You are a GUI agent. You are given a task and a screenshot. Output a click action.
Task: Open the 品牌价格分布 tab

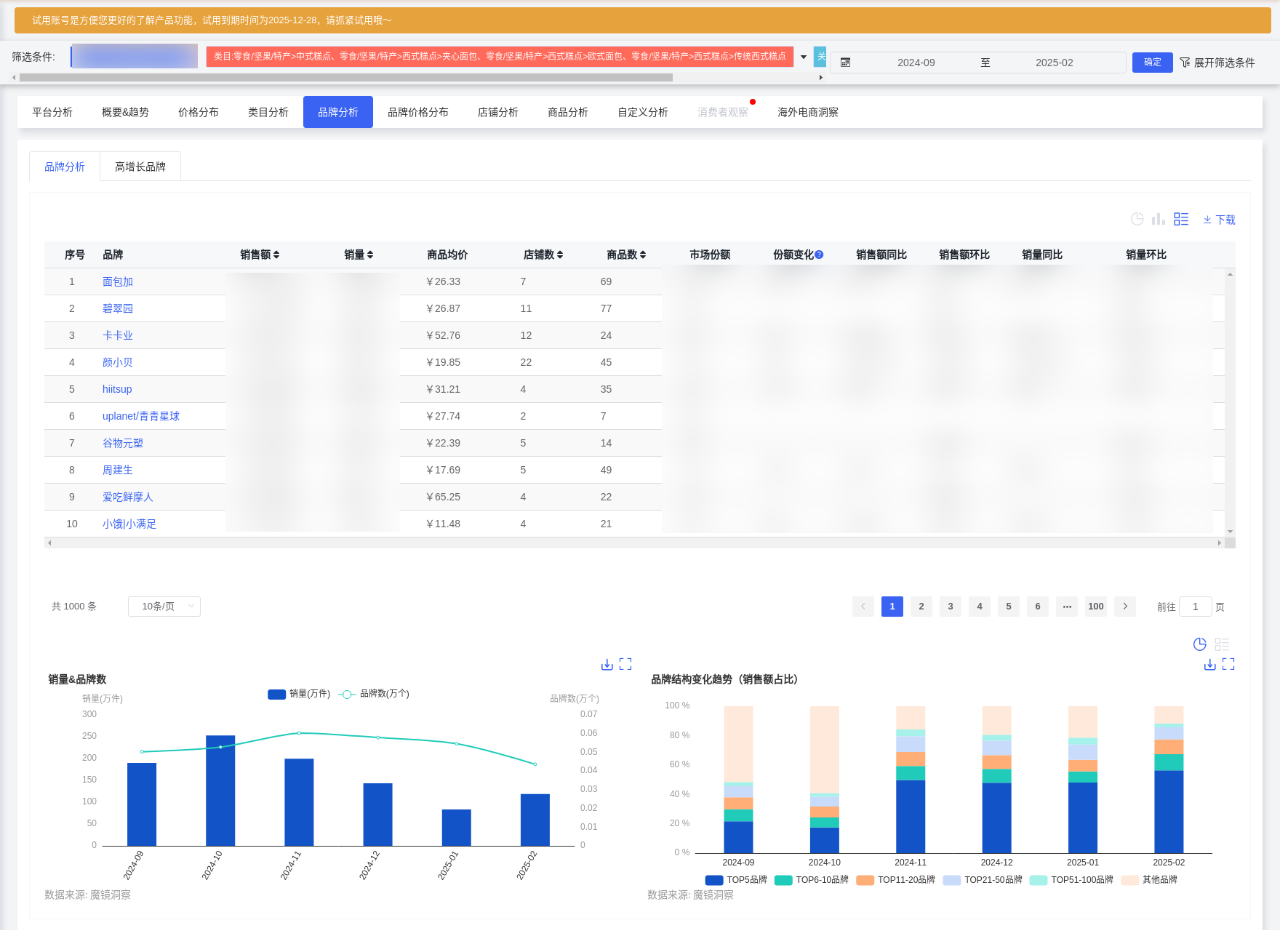(x=418, y=112)
